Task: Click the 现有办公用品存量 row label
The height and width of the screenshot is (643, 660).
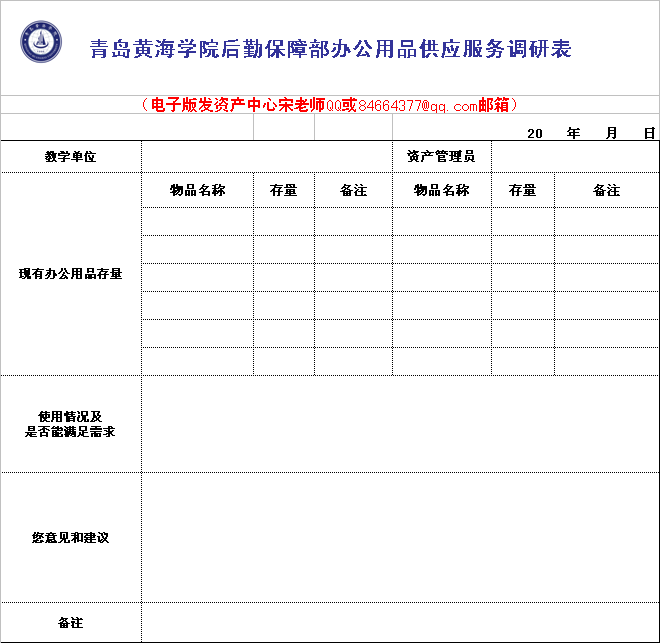Action: coord(70,274)
